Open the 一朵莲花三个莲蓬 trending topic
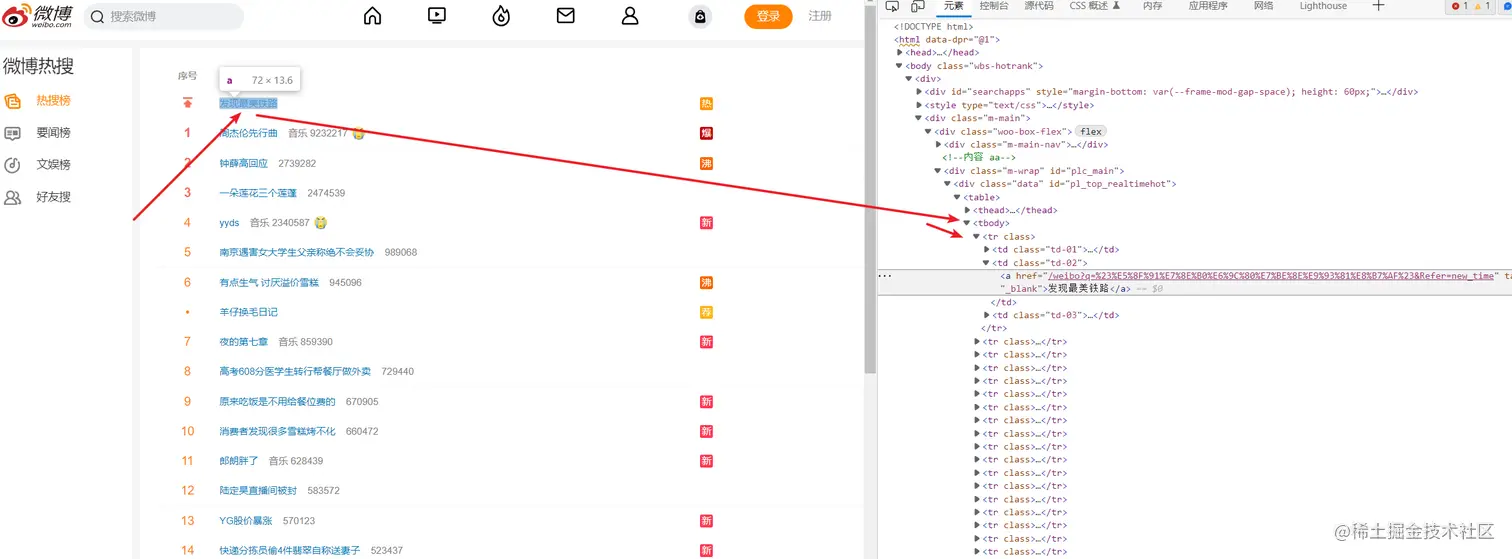The image size is (1512, 559). [x=258, y=193]
